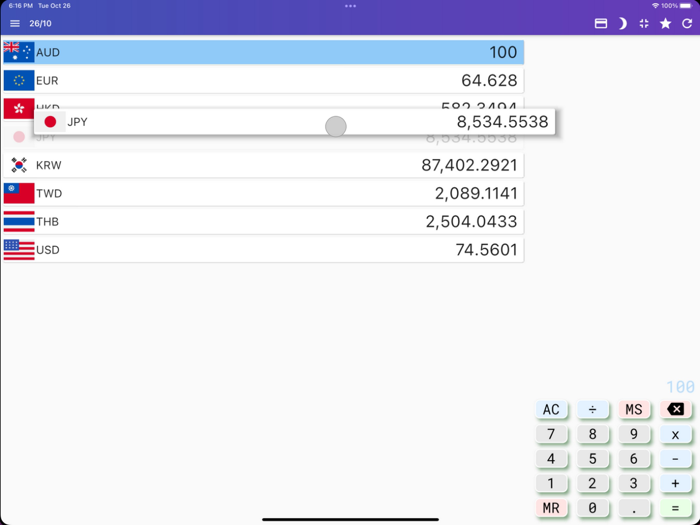
Task: Select the EUR currency row
Action: point(263,80)
